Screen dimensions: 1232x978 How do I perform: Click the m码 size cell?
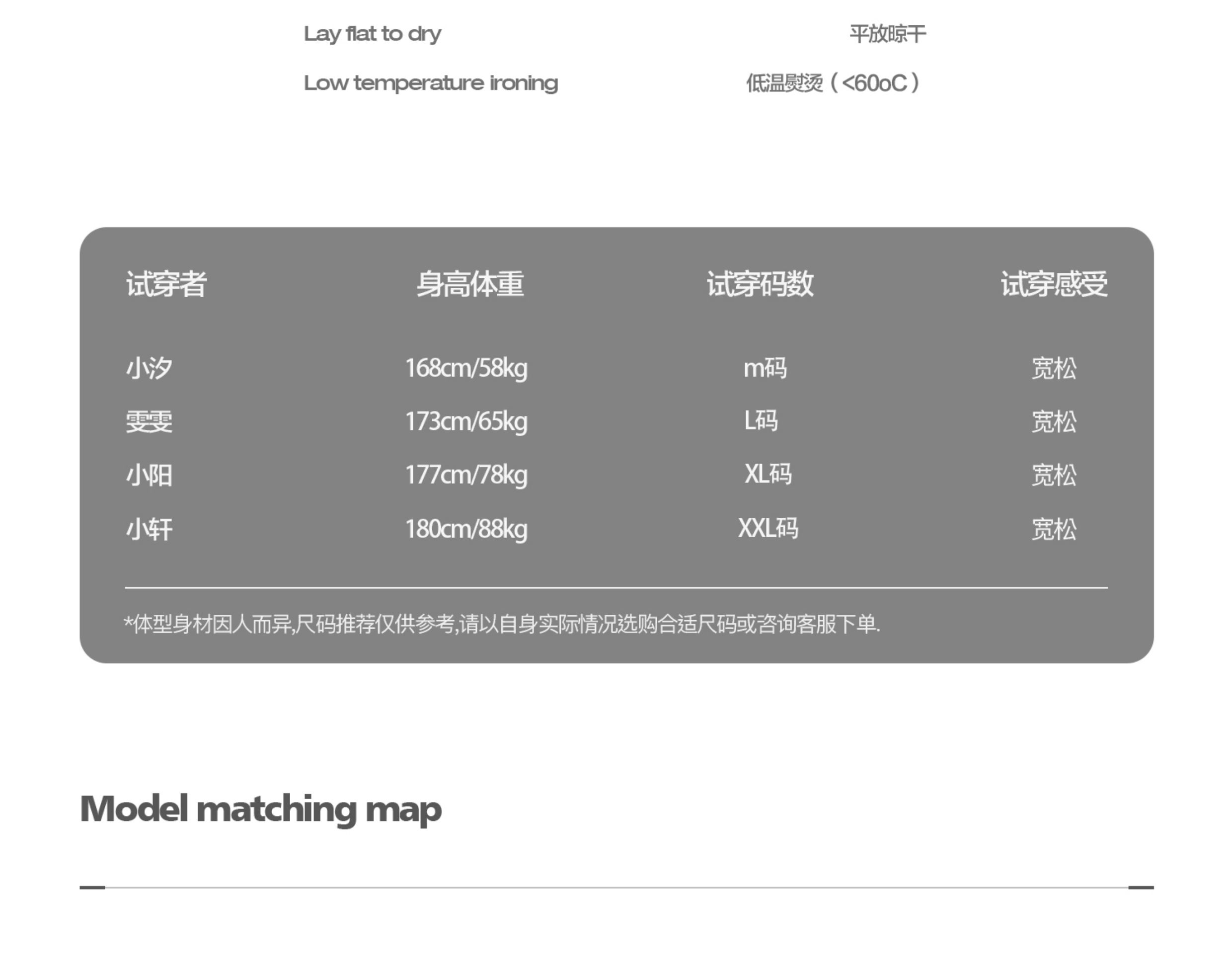click(x=765, y=368)
